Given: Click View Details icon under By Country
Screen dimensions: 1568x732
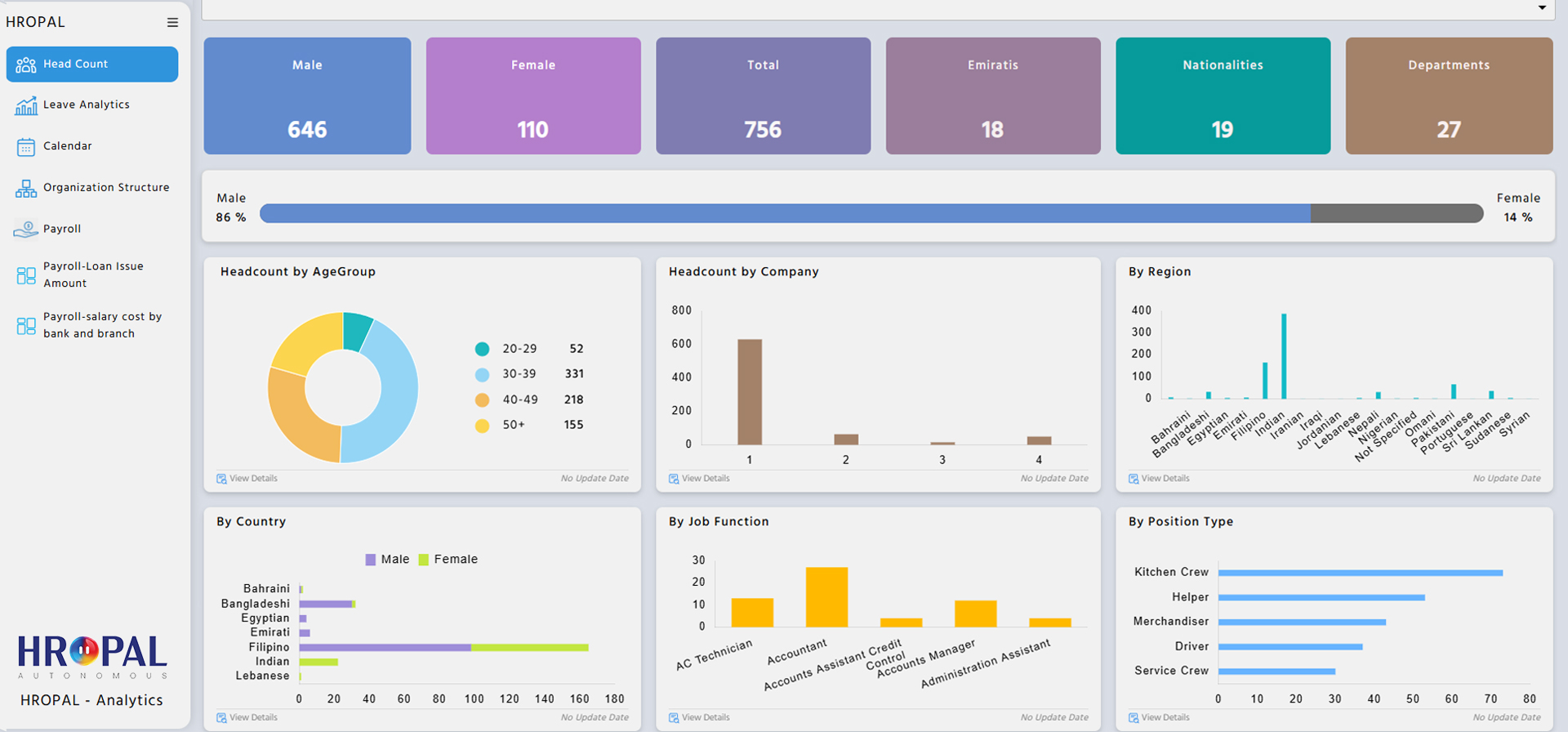Looking at the screenshot, I should [x=221, y=717].
